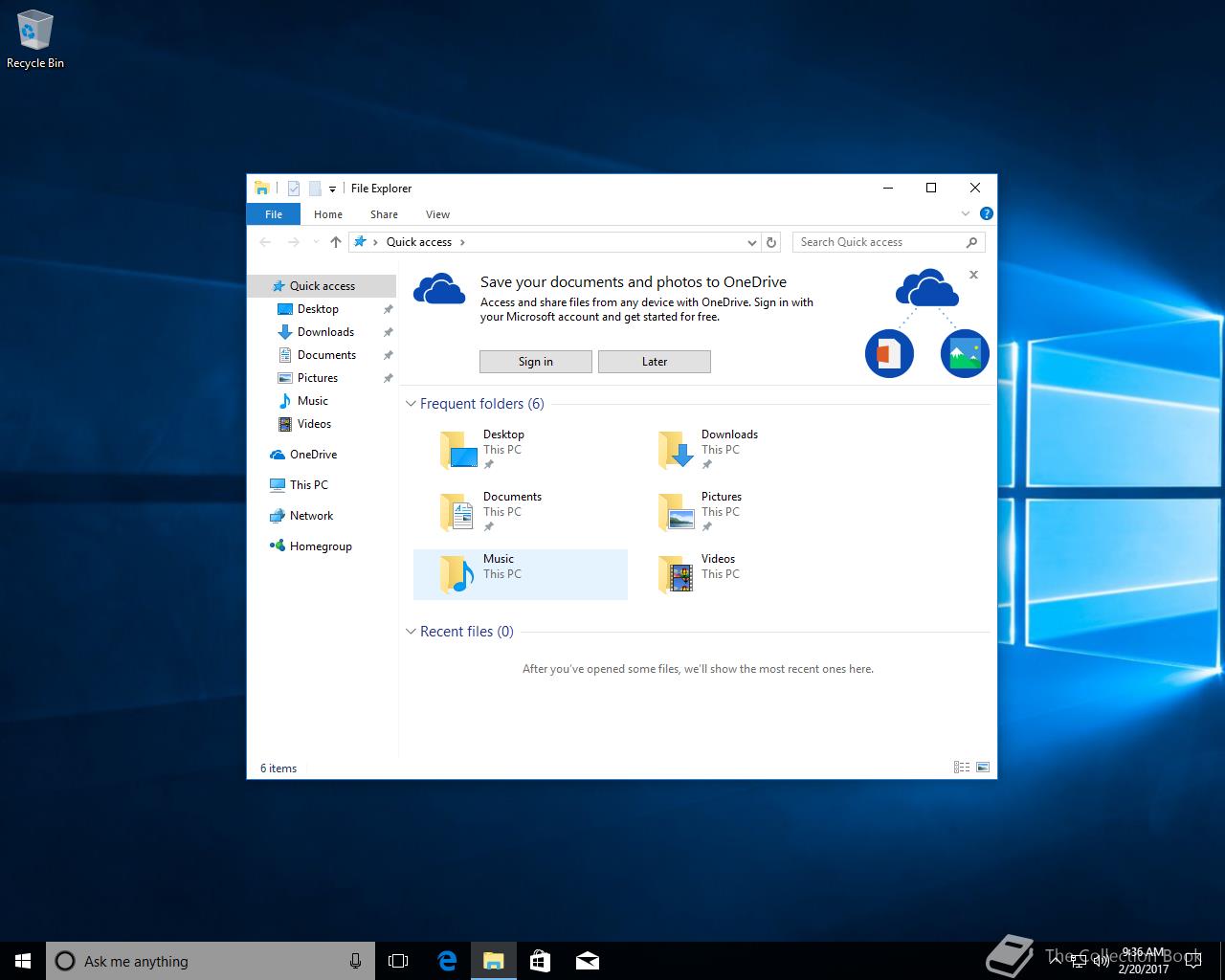Viewport: 1225px width, 980px height.
Task: Refresh the Quick access view
Action: [x=771, y=242]
